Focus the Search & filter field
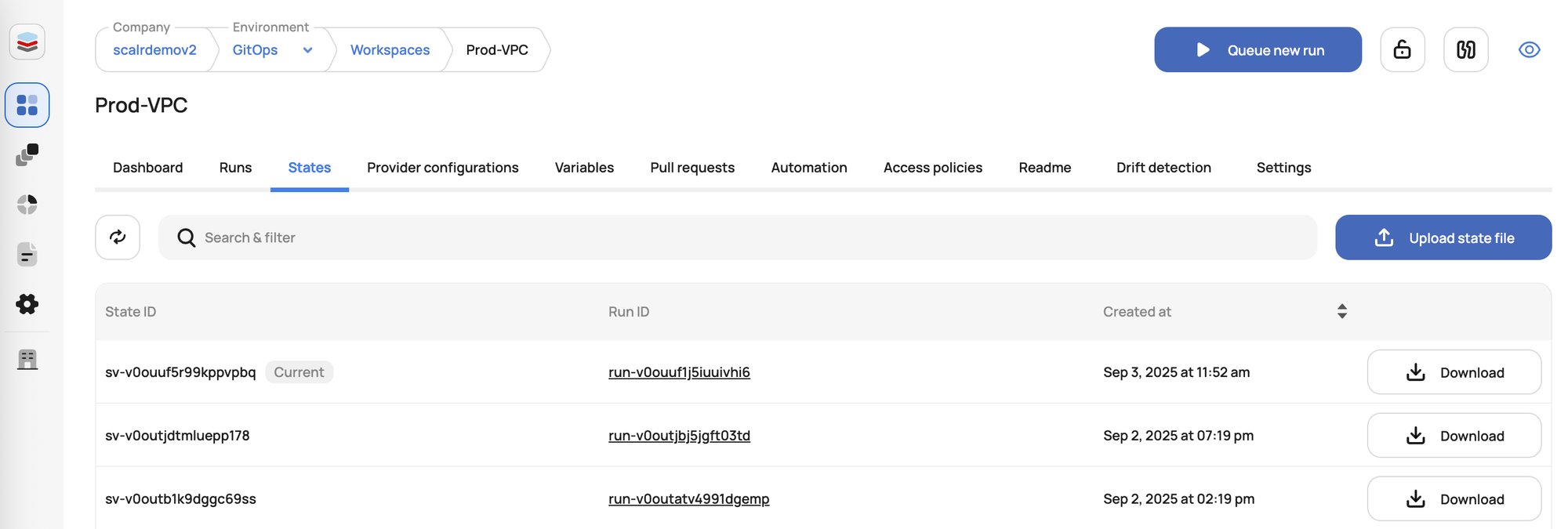This screenshot has width=1568, height=529. click(x=737, y=237)
